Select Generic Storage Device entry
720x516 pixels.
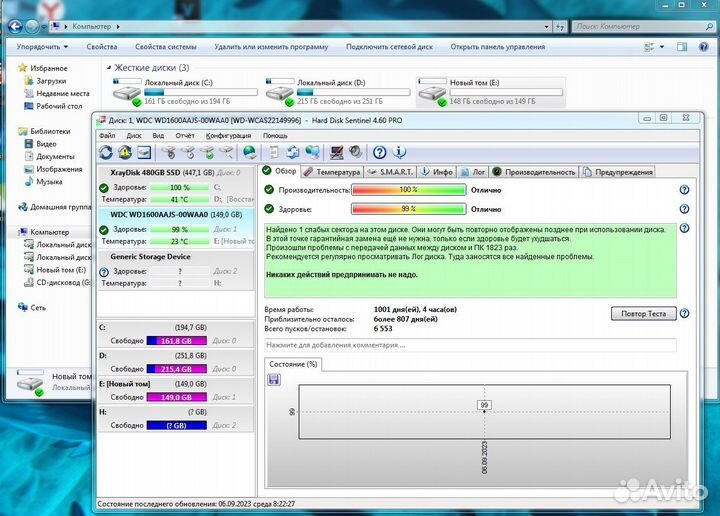(x=176, y=270)
